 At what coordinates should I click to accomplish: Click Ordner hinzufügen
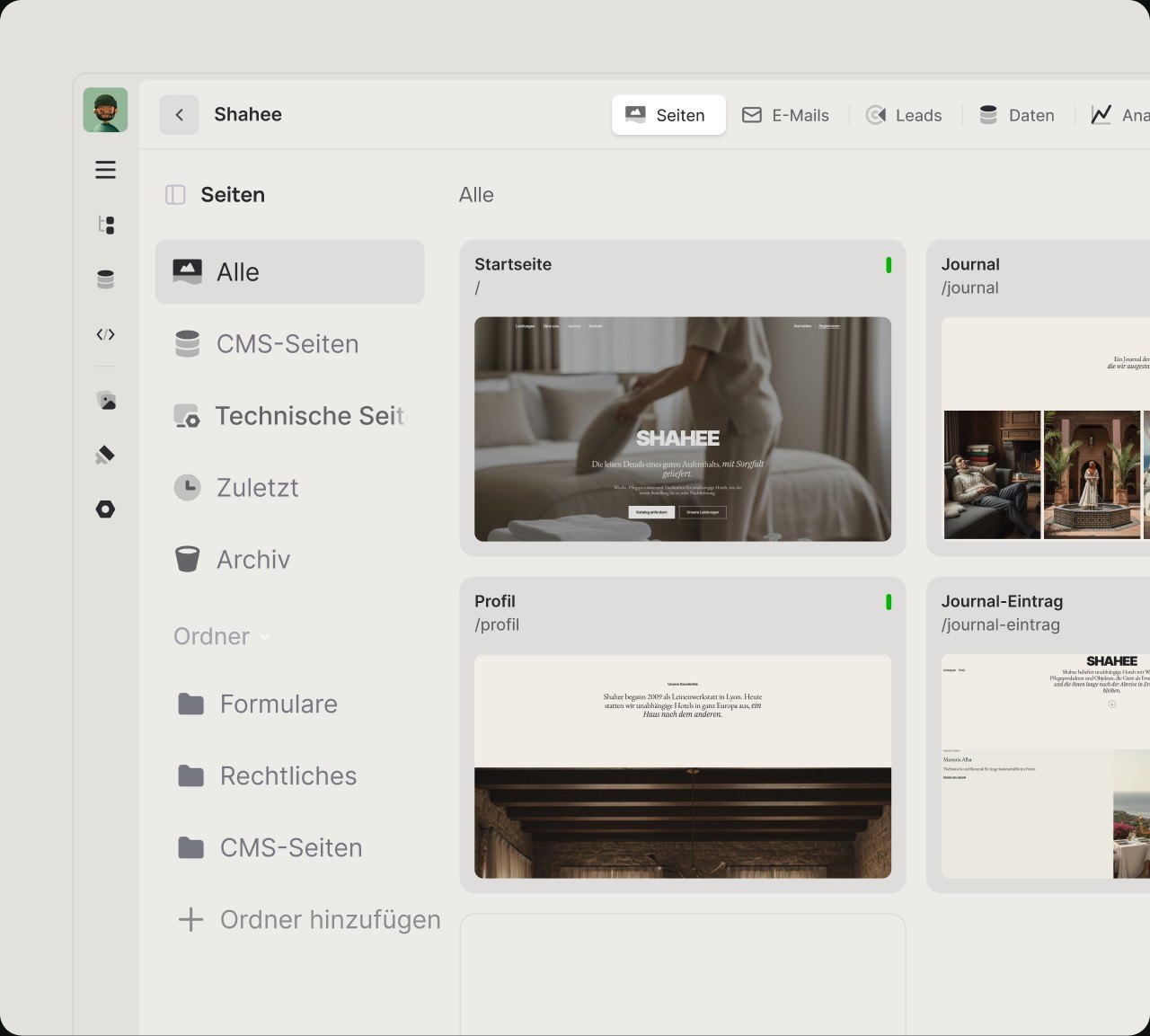tap(309, 919)
